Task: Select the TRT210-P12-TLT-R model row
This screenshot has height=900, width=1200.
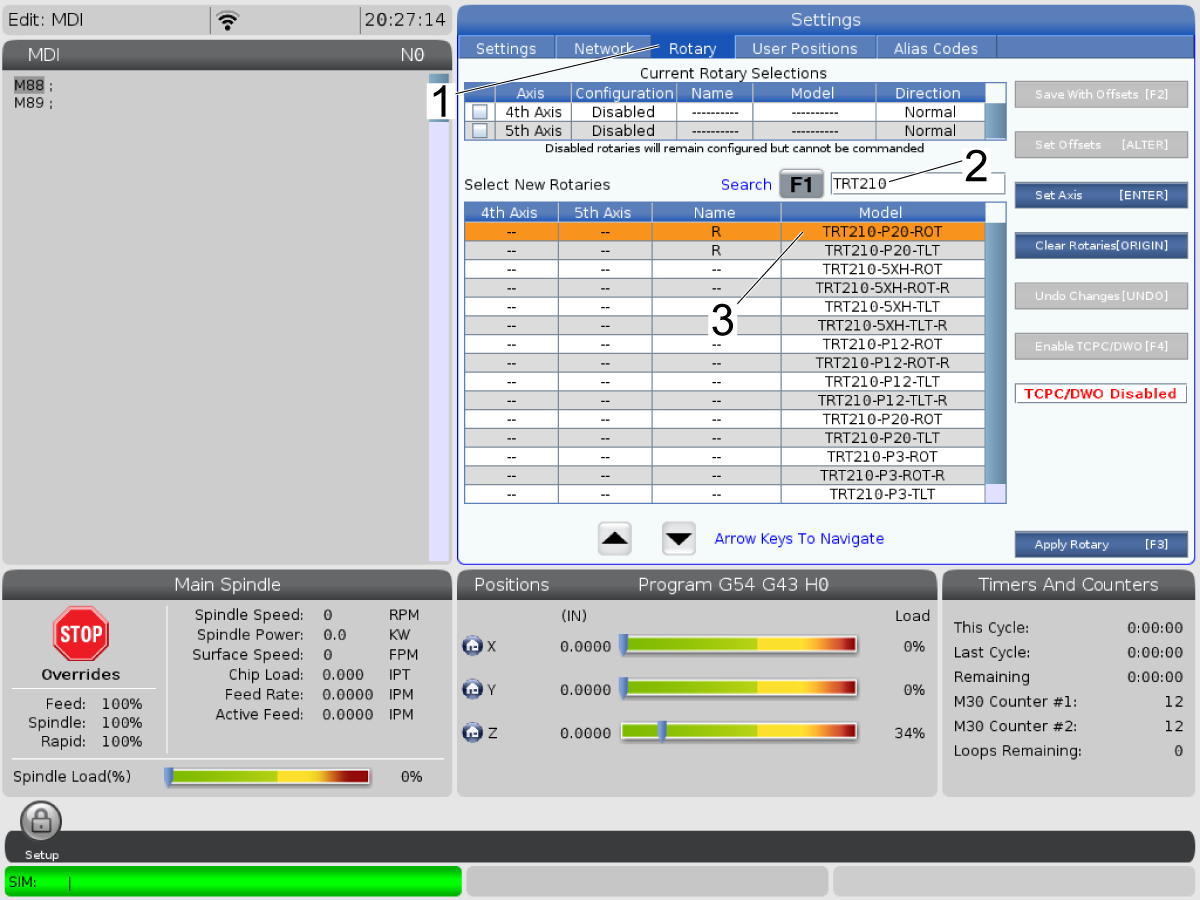Action: coord(724,400)
